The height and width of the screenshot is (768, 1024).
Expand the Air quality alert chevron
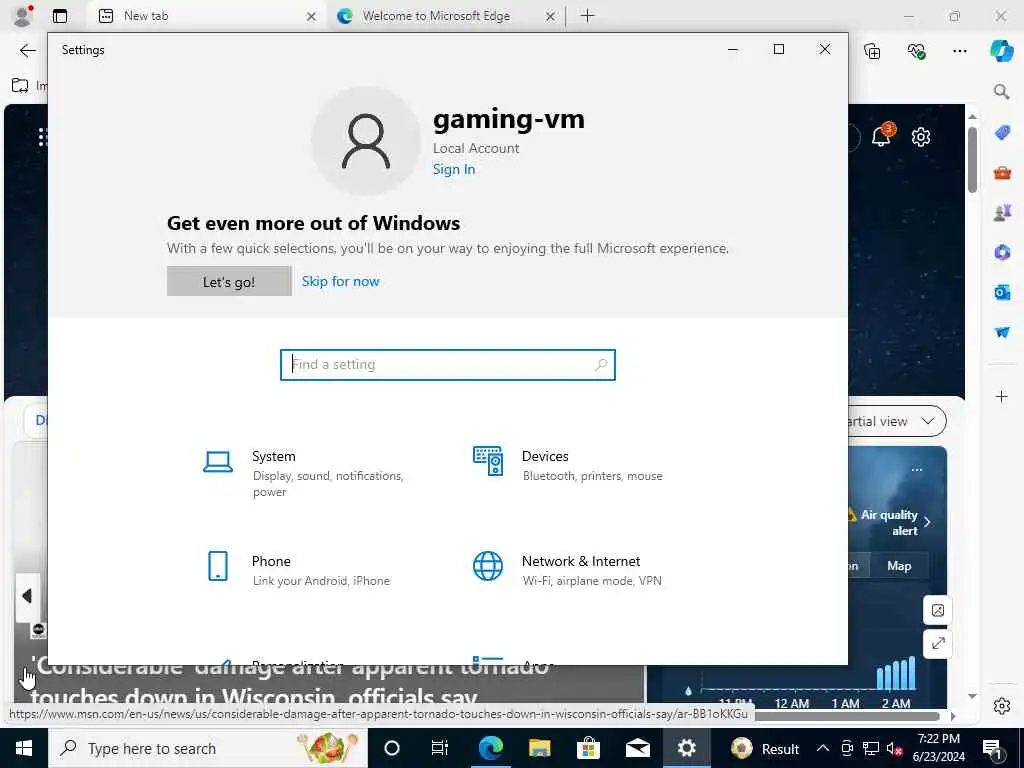927,522
